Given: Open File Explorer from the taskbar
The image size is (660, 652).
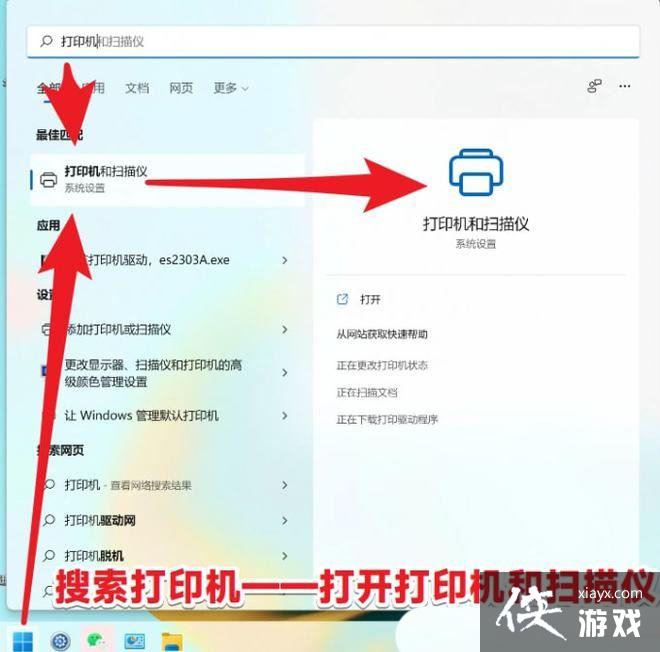Looking at the screenshot, I should [x=172, y=641].
